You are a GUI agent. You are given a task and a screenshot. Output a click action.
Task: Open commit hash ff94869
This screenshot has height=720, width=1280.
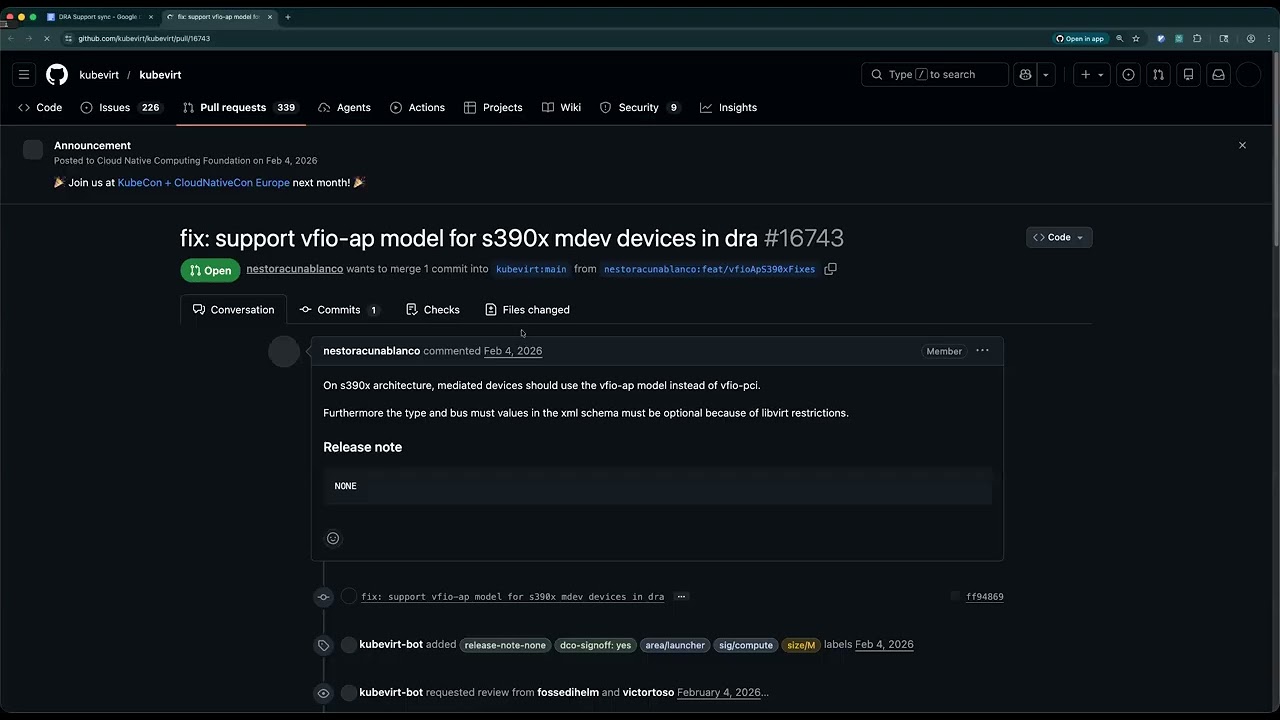(985, 597)
